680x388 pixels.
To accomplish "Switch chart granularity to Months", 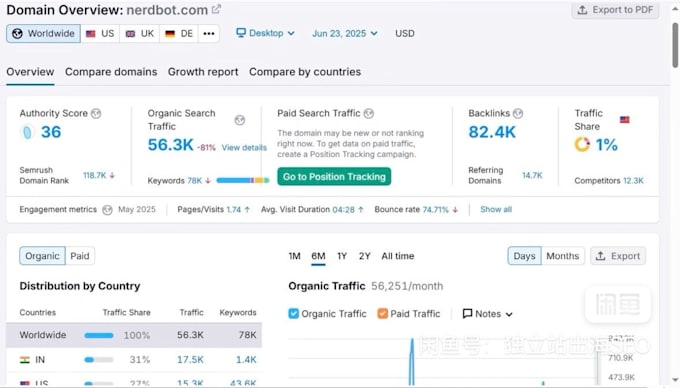I will pos(562,256).
